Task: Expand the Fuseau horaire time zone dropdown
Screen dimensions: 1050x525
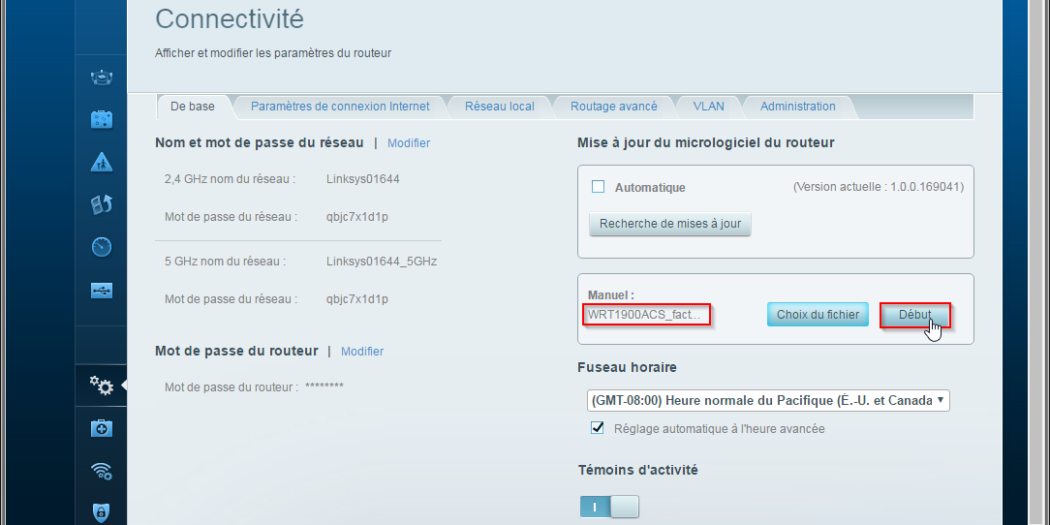Action: (767, 400)
